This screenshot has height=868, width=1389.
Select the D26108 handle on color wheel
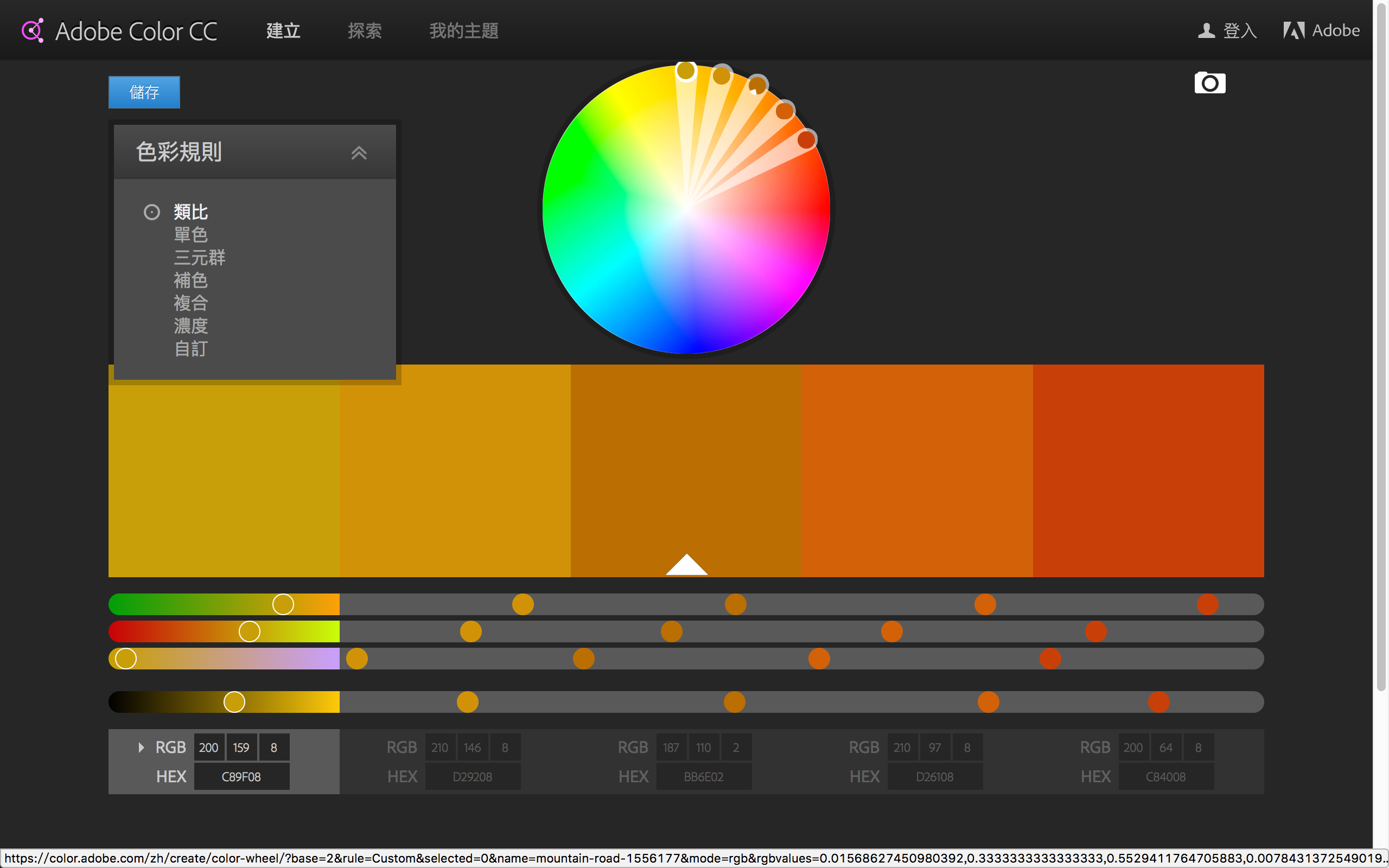click(x=785, y=110)
